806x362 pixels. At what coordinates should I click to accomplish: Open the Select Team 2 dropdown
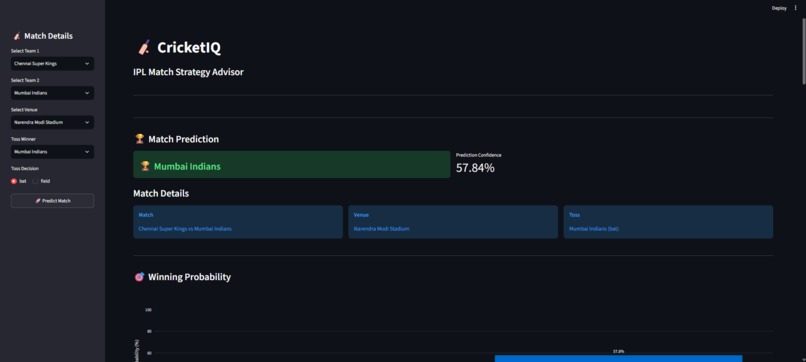click(52, 93)
